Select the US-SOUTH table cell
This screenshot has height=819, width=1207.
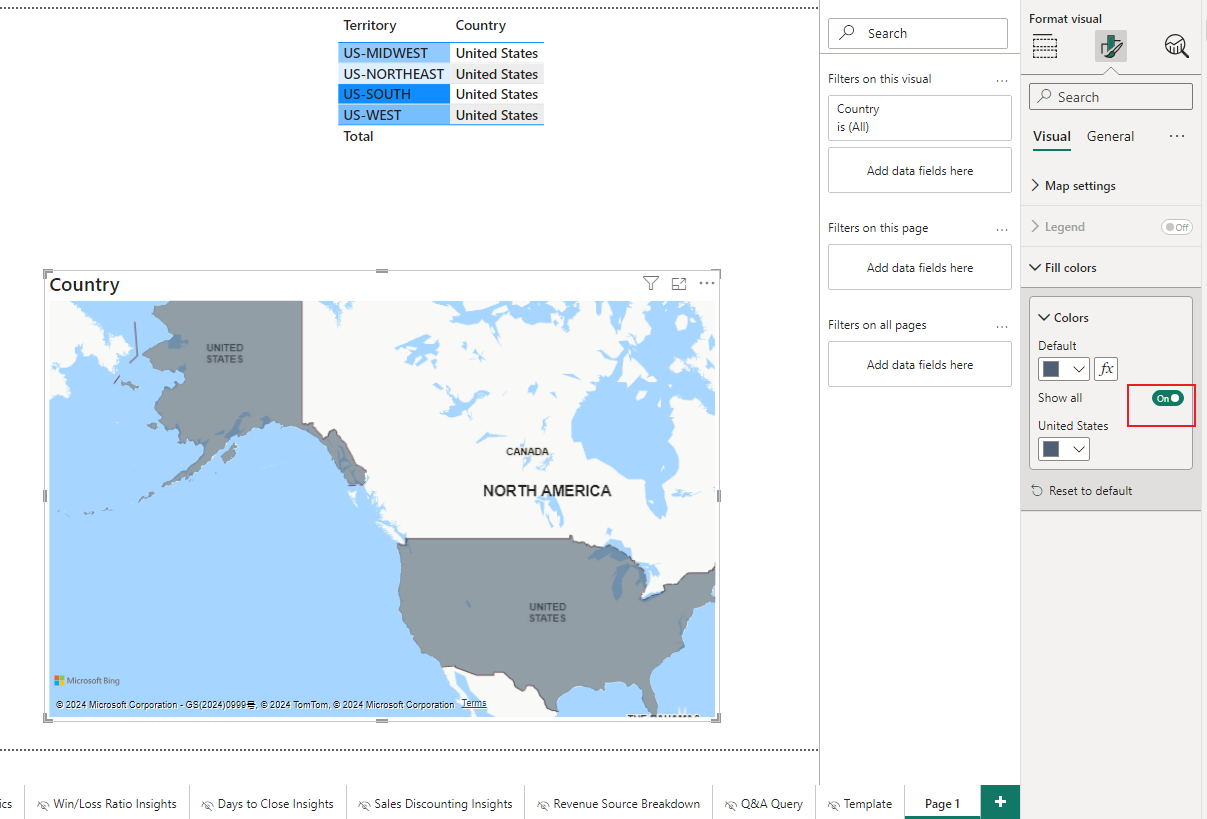394,94
